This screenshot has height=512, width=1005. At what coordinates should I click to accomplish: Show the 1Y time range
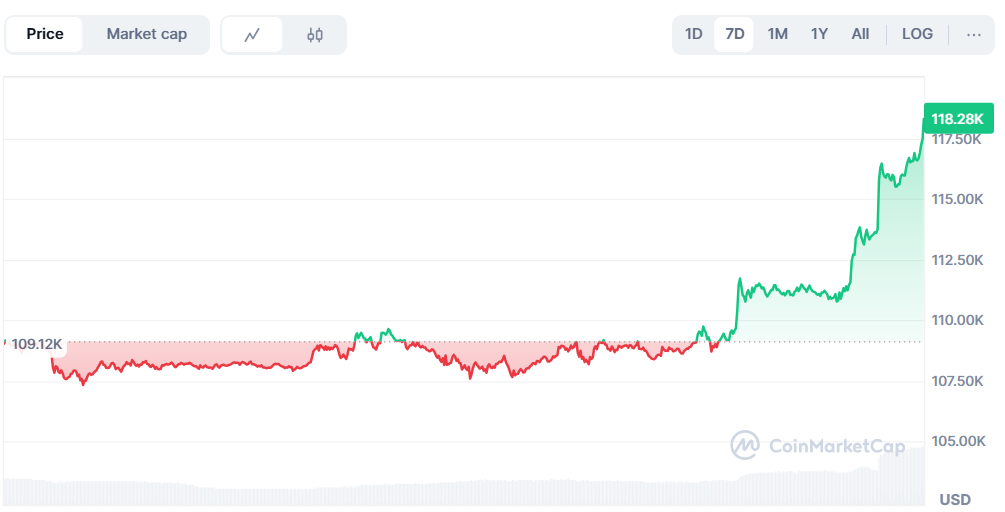pos(819,34)
